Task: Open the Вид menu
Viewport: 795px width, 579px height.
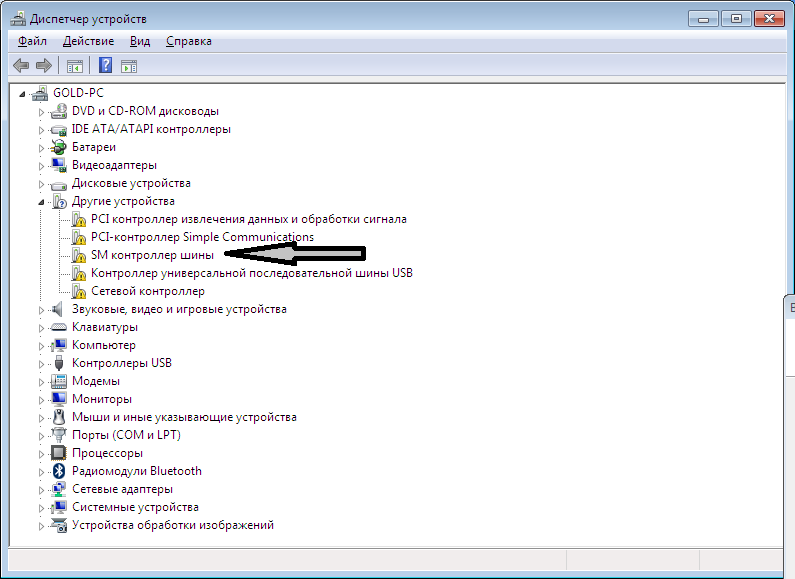Action: tap(140, 41)
